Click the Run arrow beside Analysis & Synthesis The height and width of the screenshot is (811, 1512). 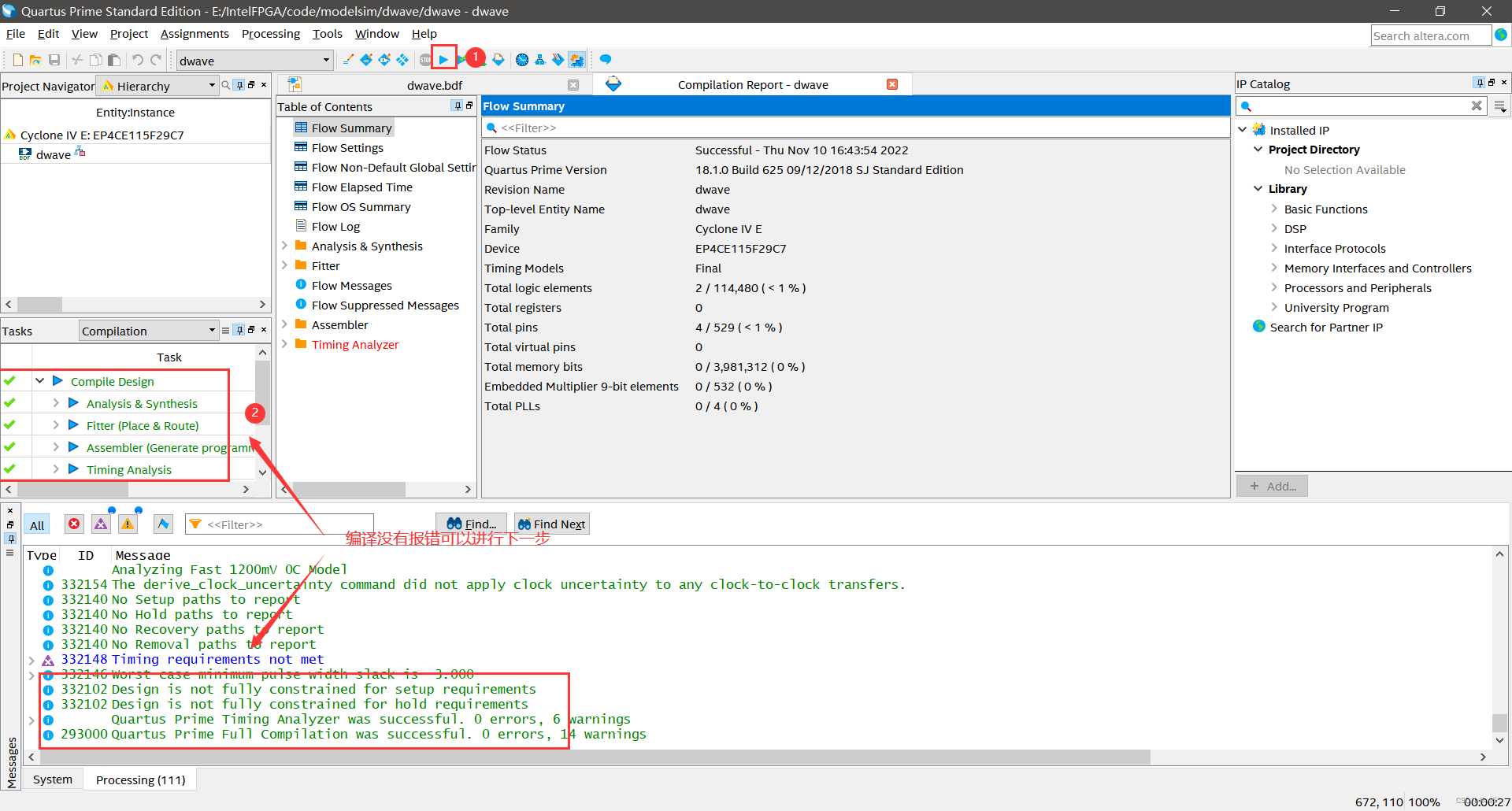[73, 403]
